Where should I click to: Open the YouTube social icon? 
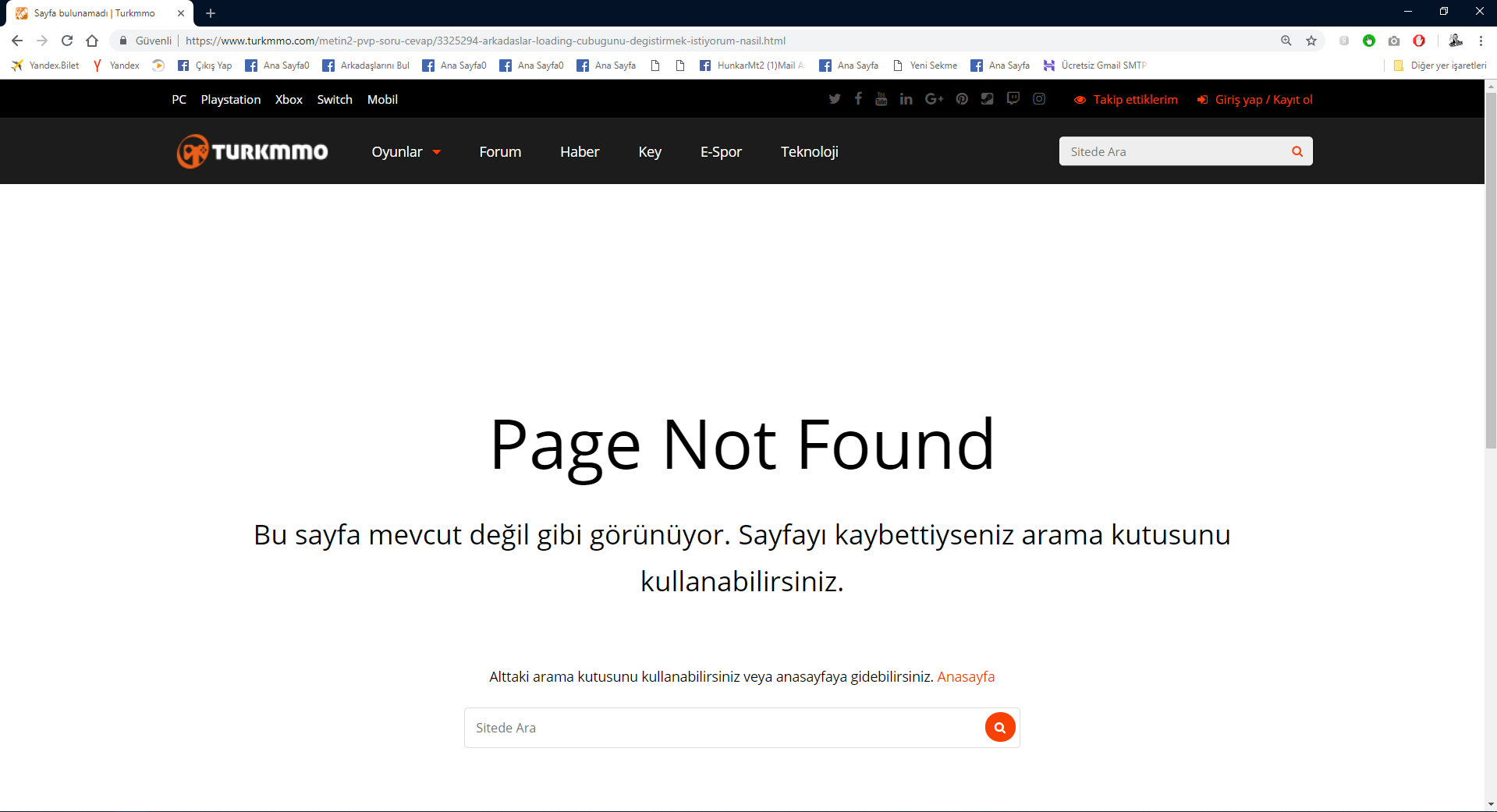pyautogui.click(x=882, y=99)
